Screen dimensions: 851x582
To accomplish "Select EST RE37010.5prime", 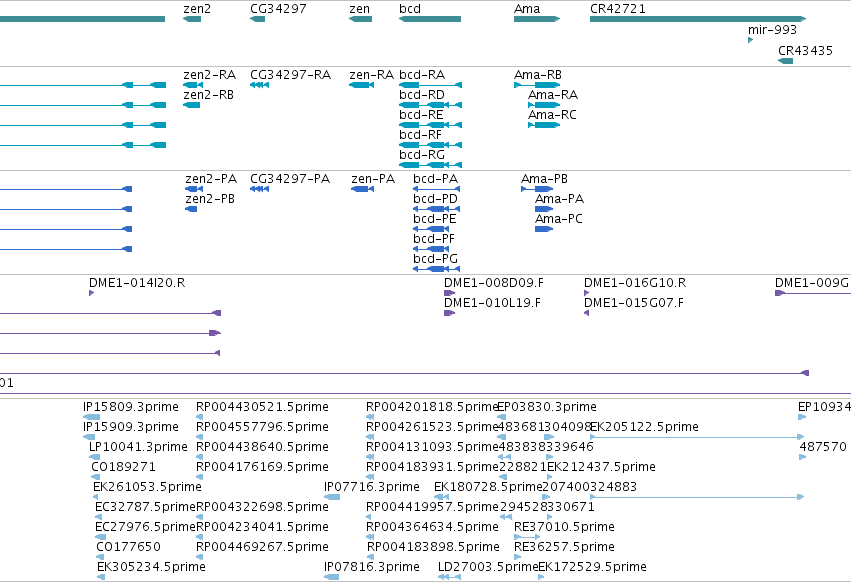I will (527, 537).
